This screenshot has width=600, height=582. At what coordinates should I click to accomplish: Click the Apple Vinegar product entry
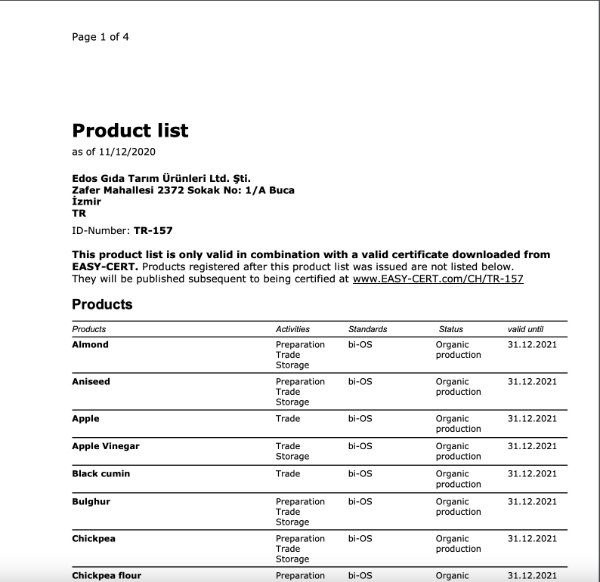105,446
